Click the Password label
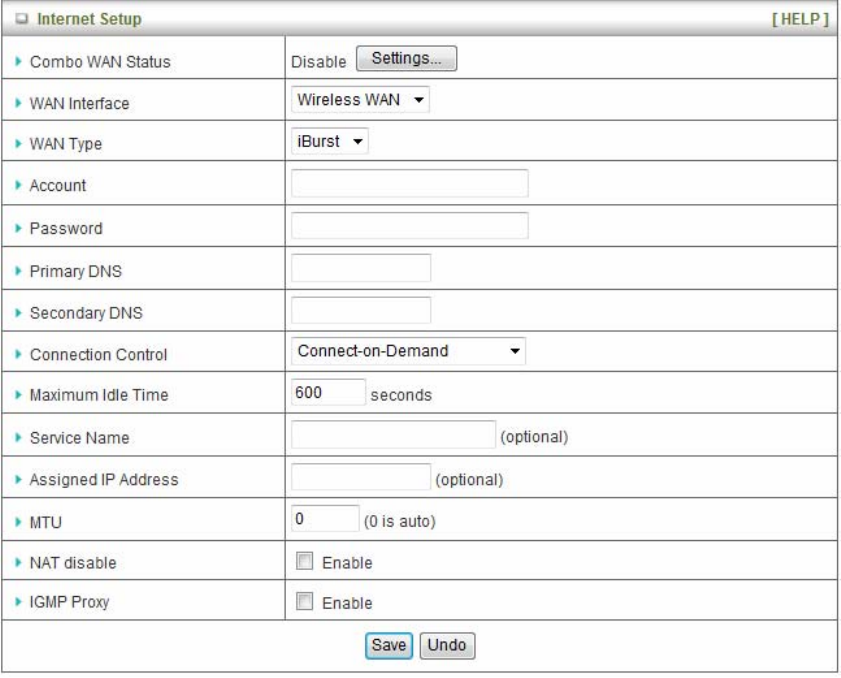 tap(66, 229)
